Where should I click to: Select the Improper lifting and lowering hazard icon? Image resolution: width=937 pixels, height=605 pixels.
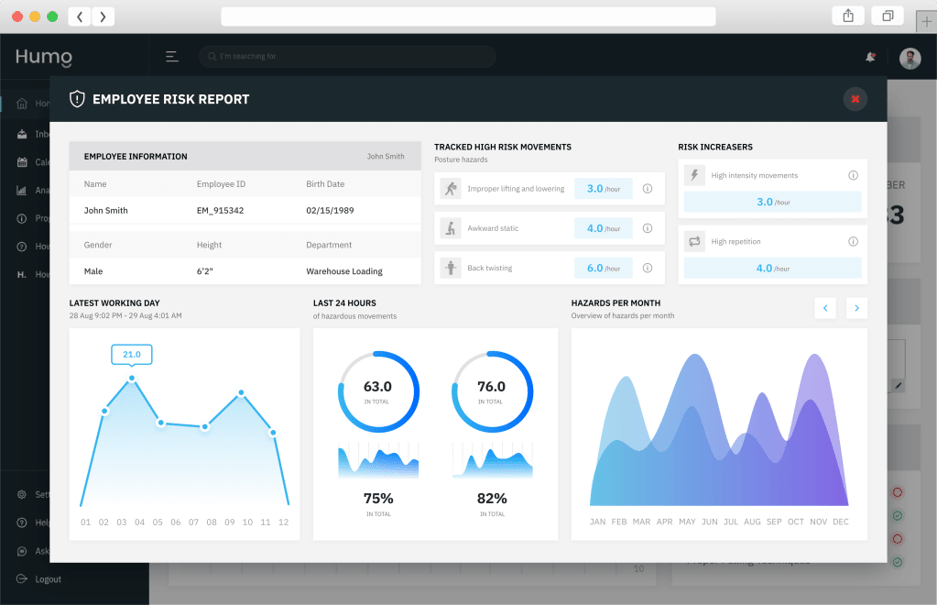point(452,186)
